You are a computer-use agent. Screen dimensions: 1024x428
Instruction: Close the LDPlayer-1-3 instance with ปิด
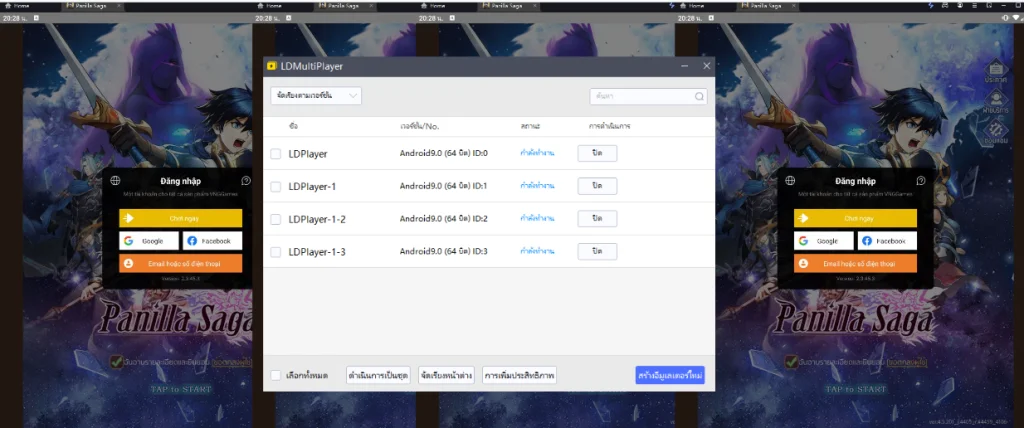pos(597,251)
